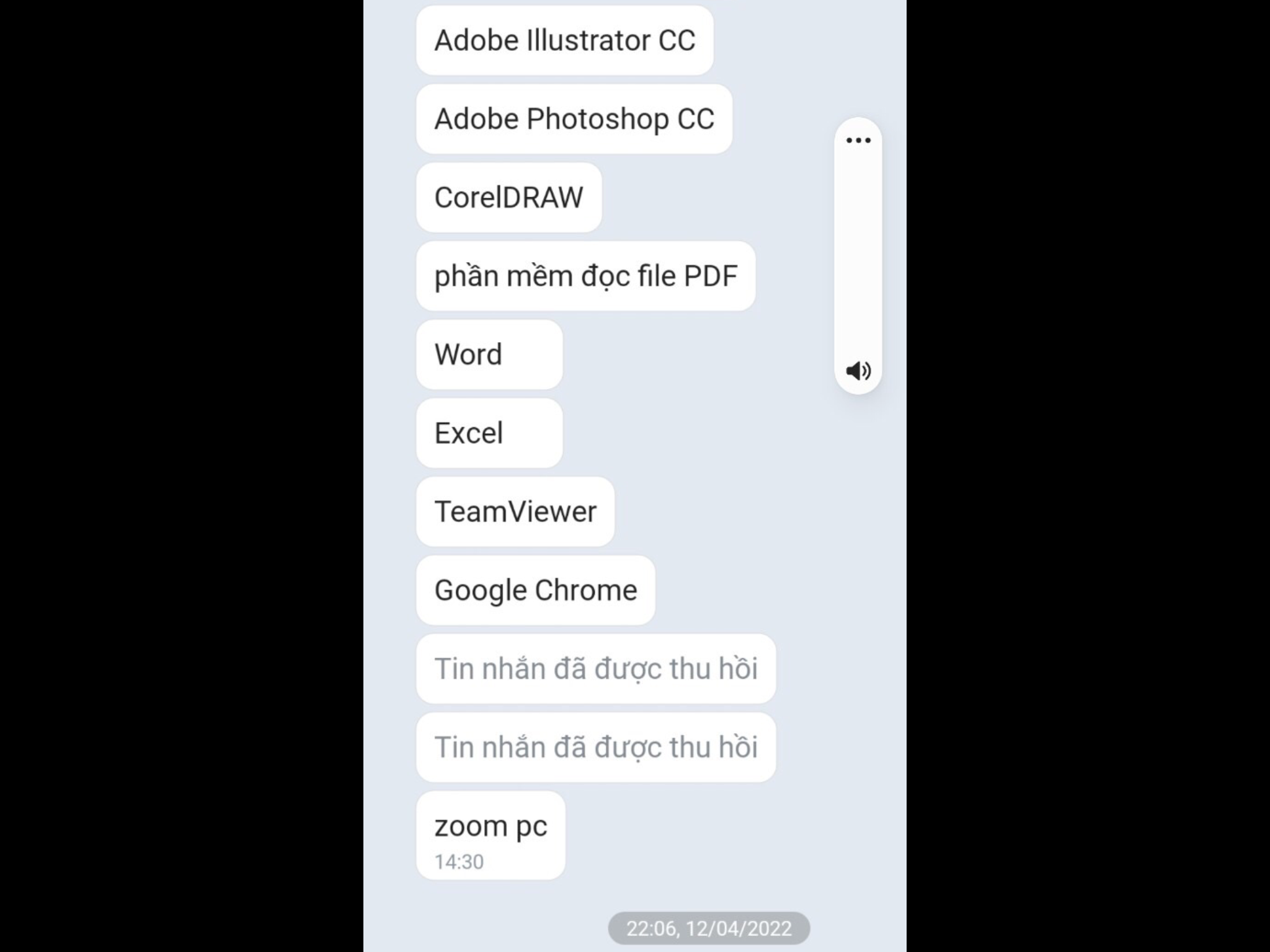Image resolution: width=1270 pixels, height=952 pixels.
Task: Click the TeamViewer message bubble
Action: [x=514, y=511]
